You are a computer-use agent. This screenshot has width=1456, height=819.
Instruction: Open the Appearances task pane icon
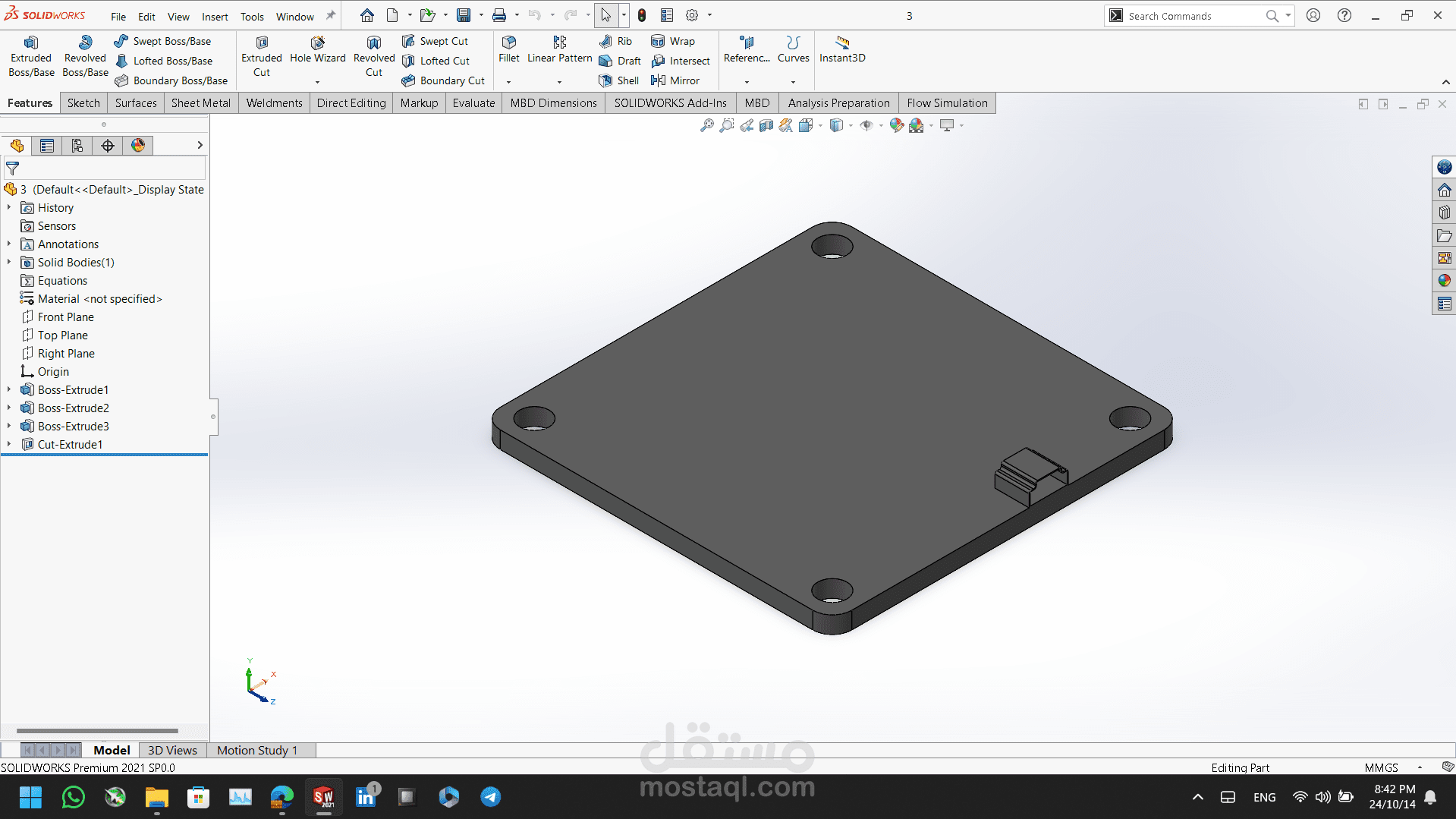pyautogui.click(x=1445, y=281)
